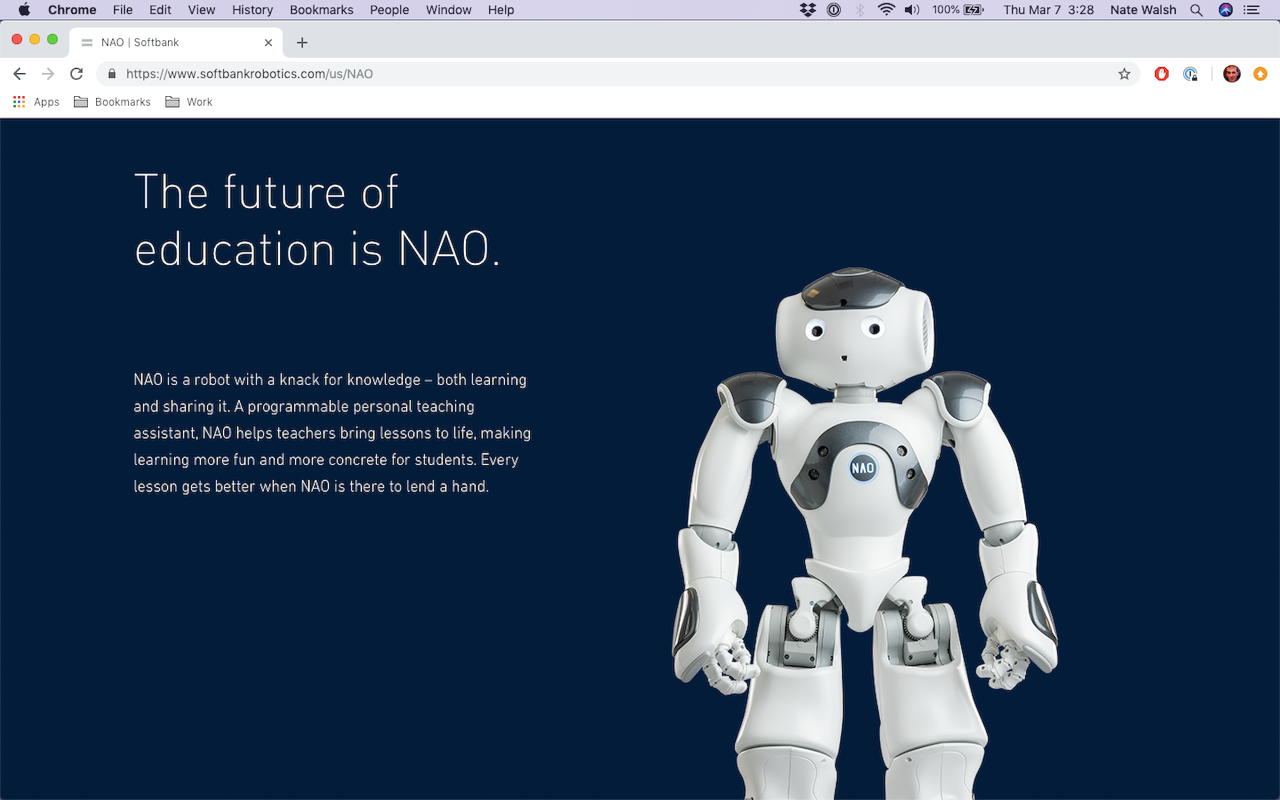Screen dimensions: 1280x800
Task: Go forward with the forward arrow
Action: click(47, 74)
